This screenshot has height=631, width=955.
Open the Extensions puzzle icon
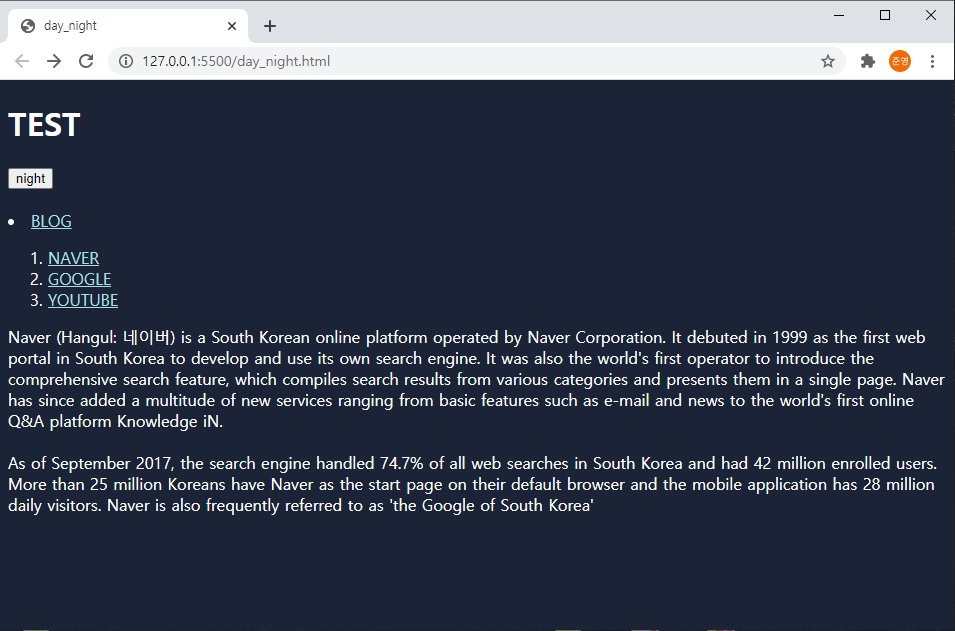tap(867, 61)
